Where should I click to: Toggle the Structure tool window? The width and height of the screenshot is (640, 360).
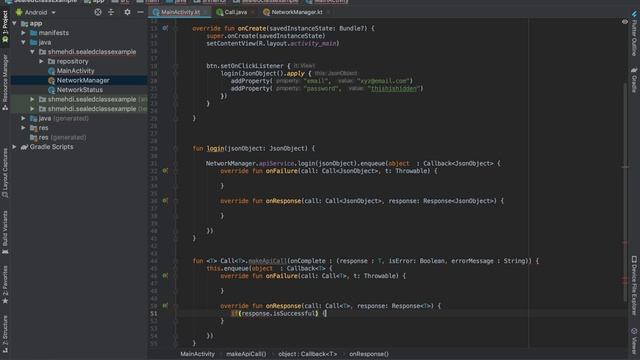(5, 334)
